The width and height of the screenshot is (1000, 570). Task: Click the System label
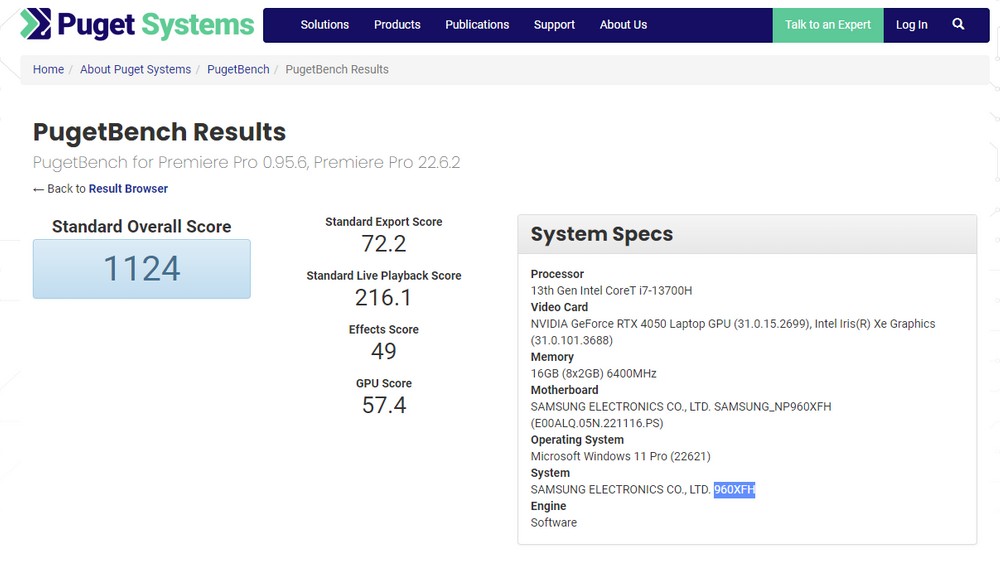(550, 473)
